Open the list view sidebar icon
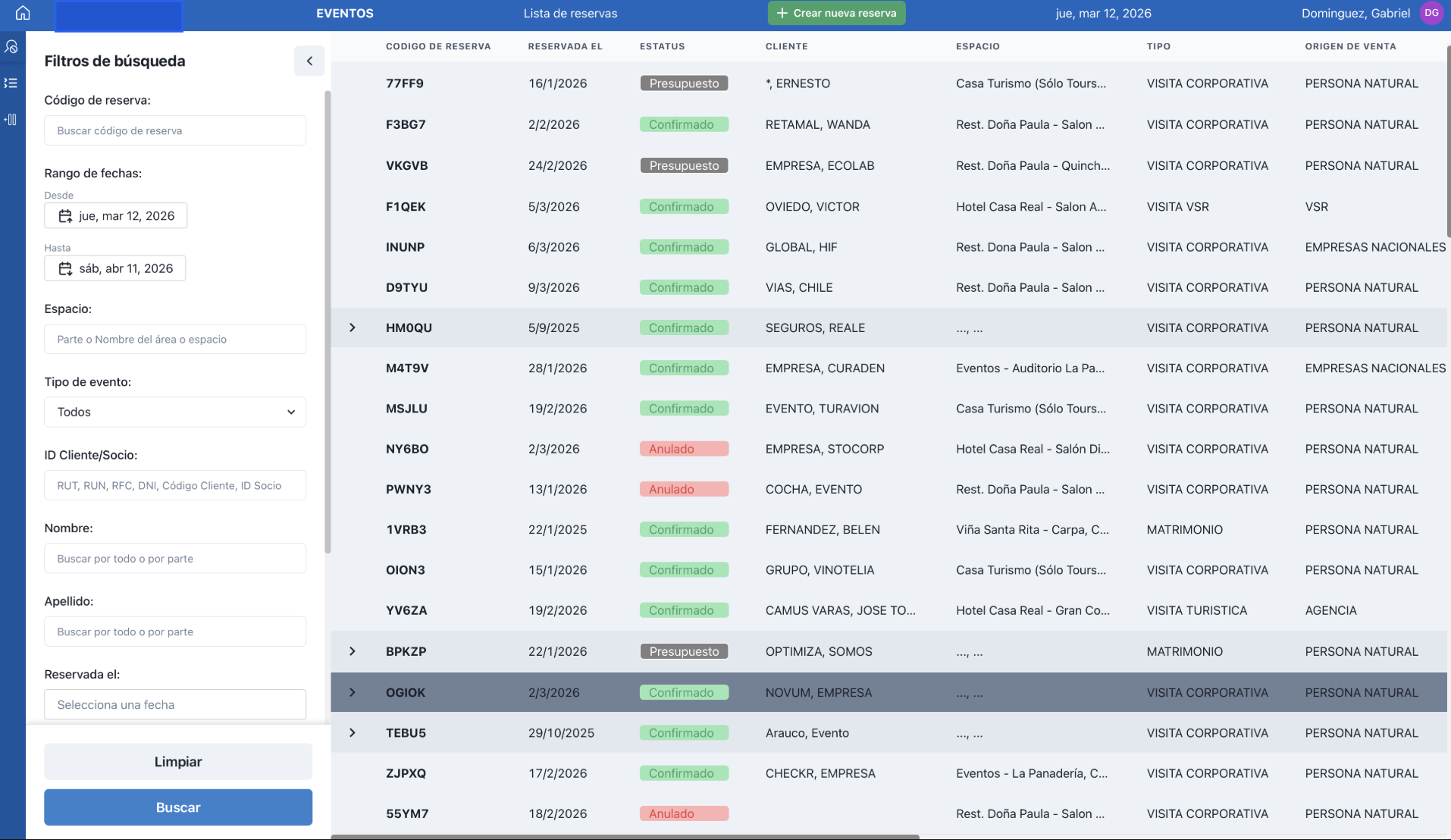 coord(11,83)
